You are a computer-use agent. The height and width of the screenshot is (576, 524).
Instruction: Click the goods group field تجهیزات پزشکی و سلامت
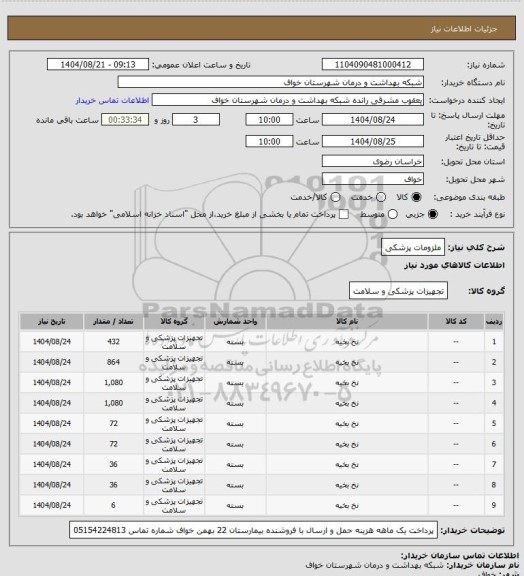click(398, 291)
